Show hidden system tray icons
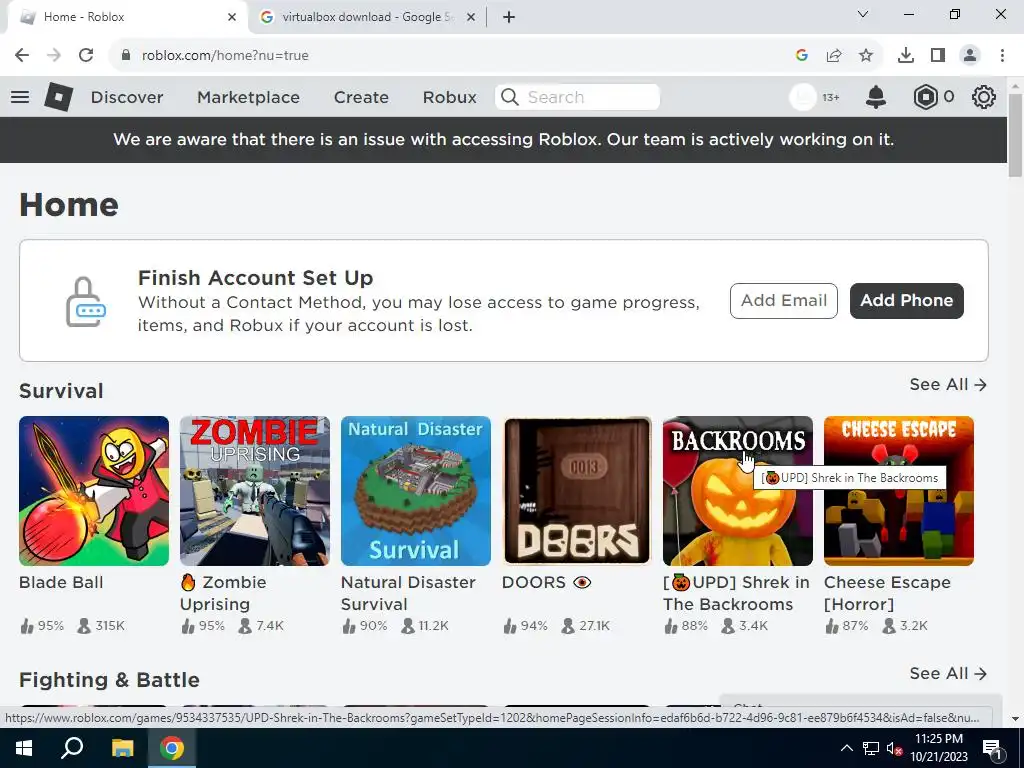The height and width of the screenshot is (768, 1024). click(x=846, y=748)
